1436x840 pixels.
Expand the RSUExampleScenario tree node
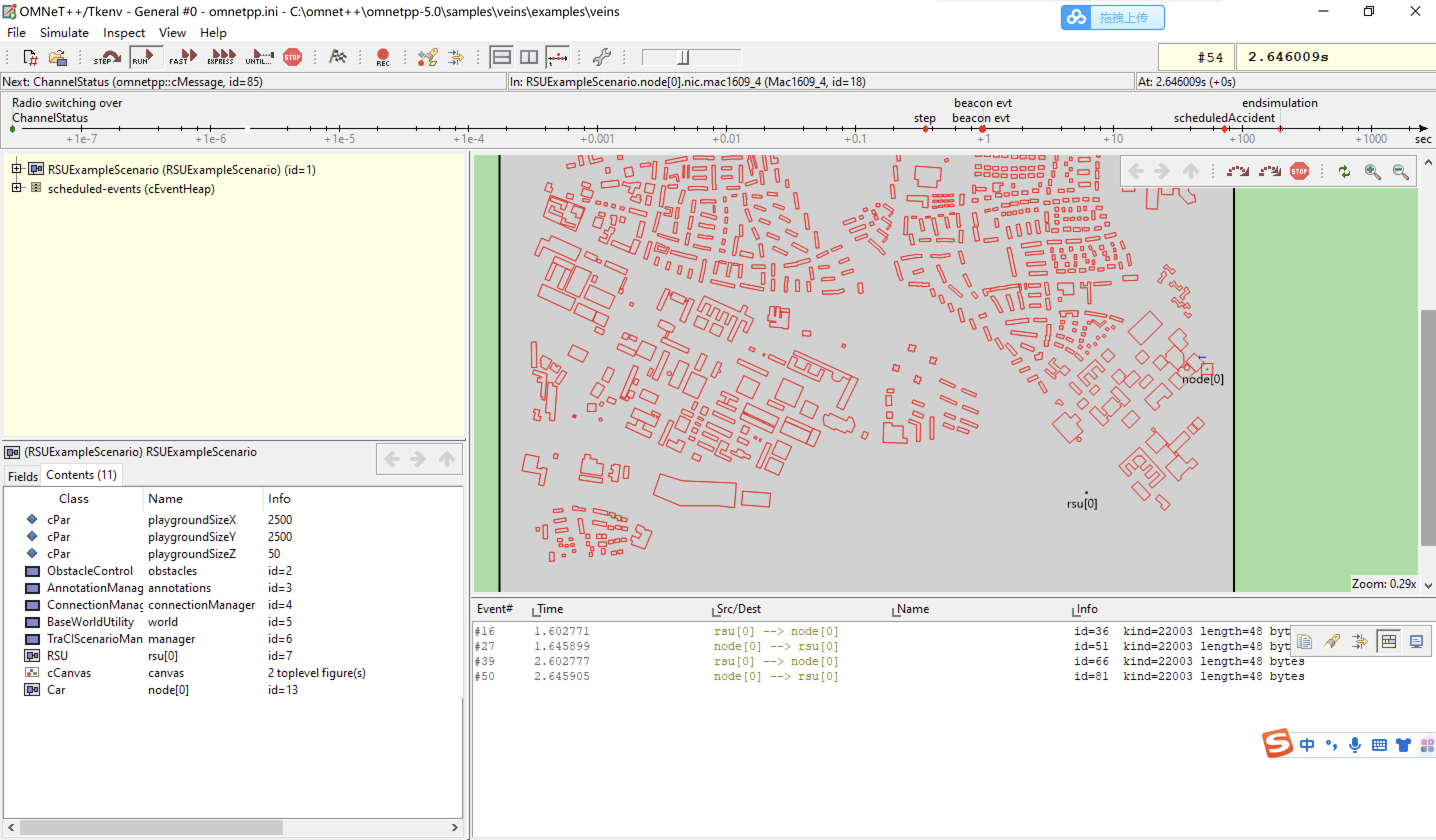[16, 168]
